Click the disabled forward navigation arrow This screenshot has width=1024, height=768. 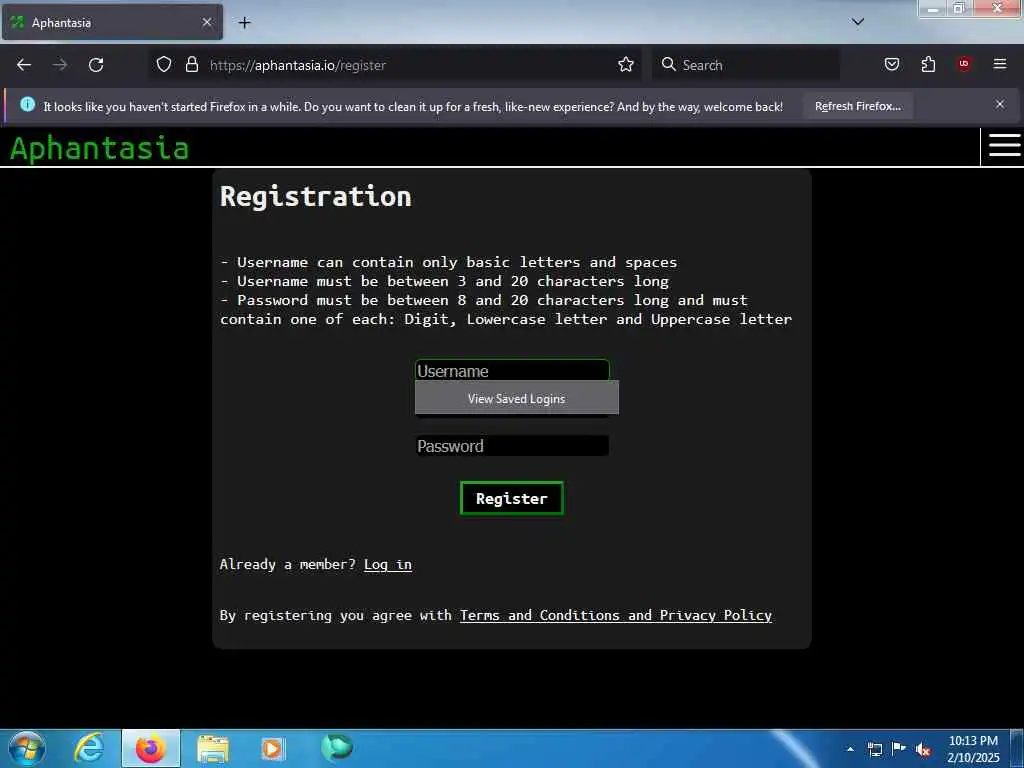[60, 65]
